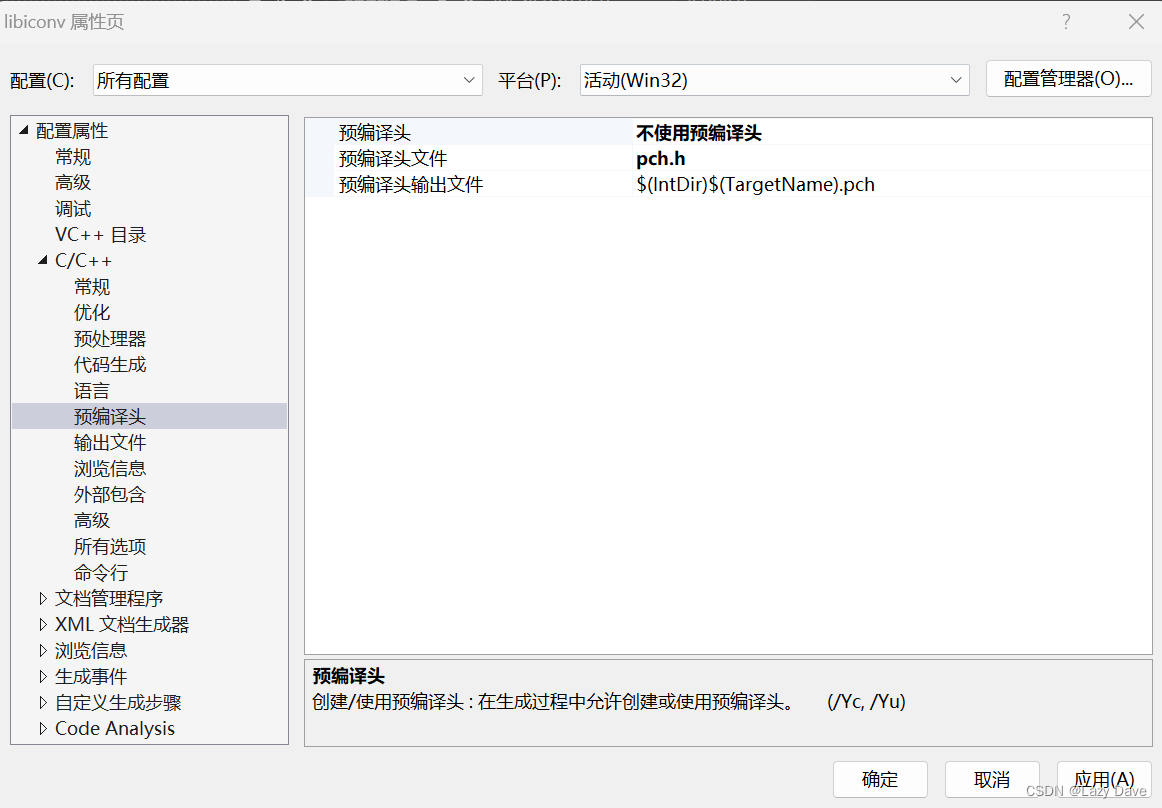Open the 平台(P) dropdown showing 活动(Win32)

(x=774, y=80)
